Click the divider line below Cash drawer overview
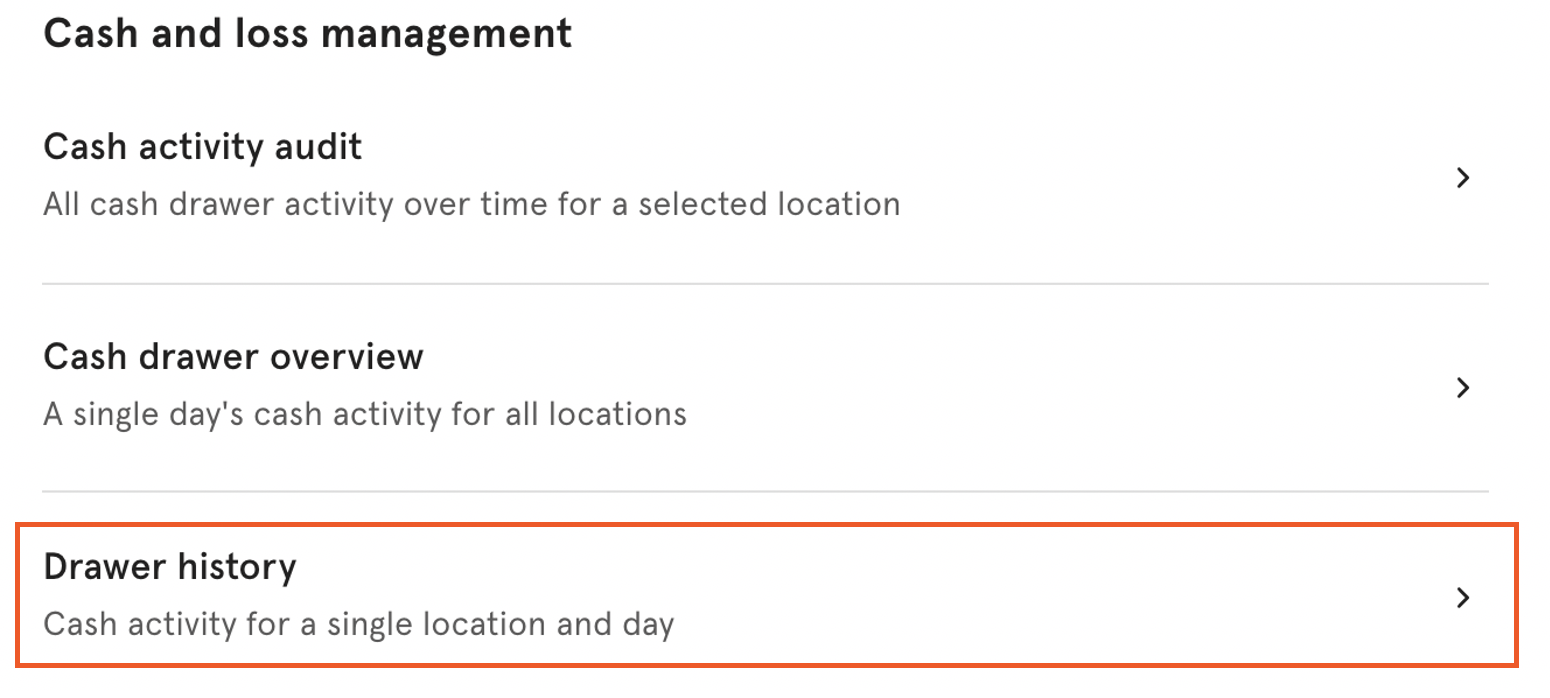Viewport: 1550px width, 698px height. point(765,491)
